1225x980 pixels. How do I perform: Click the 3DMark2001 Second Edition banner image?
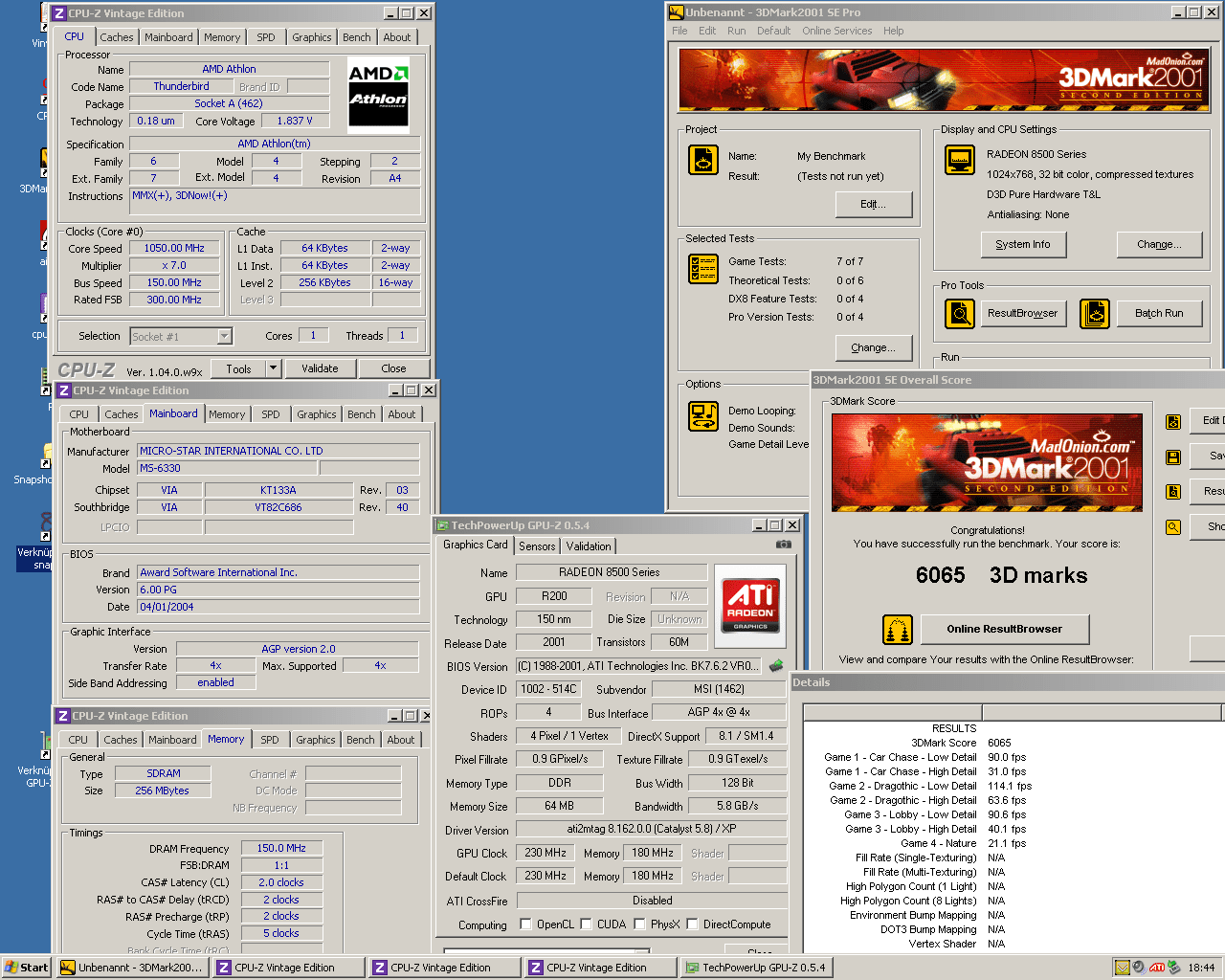click(943, 80)
